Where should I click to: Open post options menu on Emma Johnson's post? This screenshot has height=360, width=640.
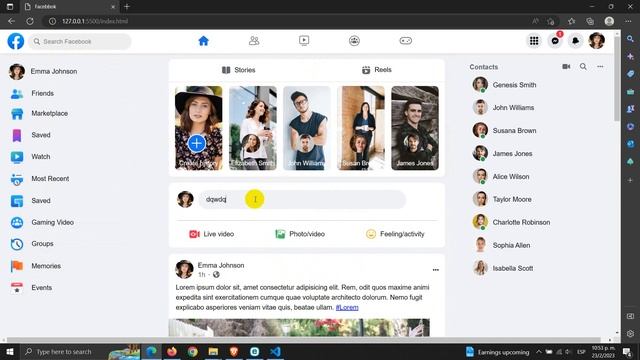tap(436, 270)
